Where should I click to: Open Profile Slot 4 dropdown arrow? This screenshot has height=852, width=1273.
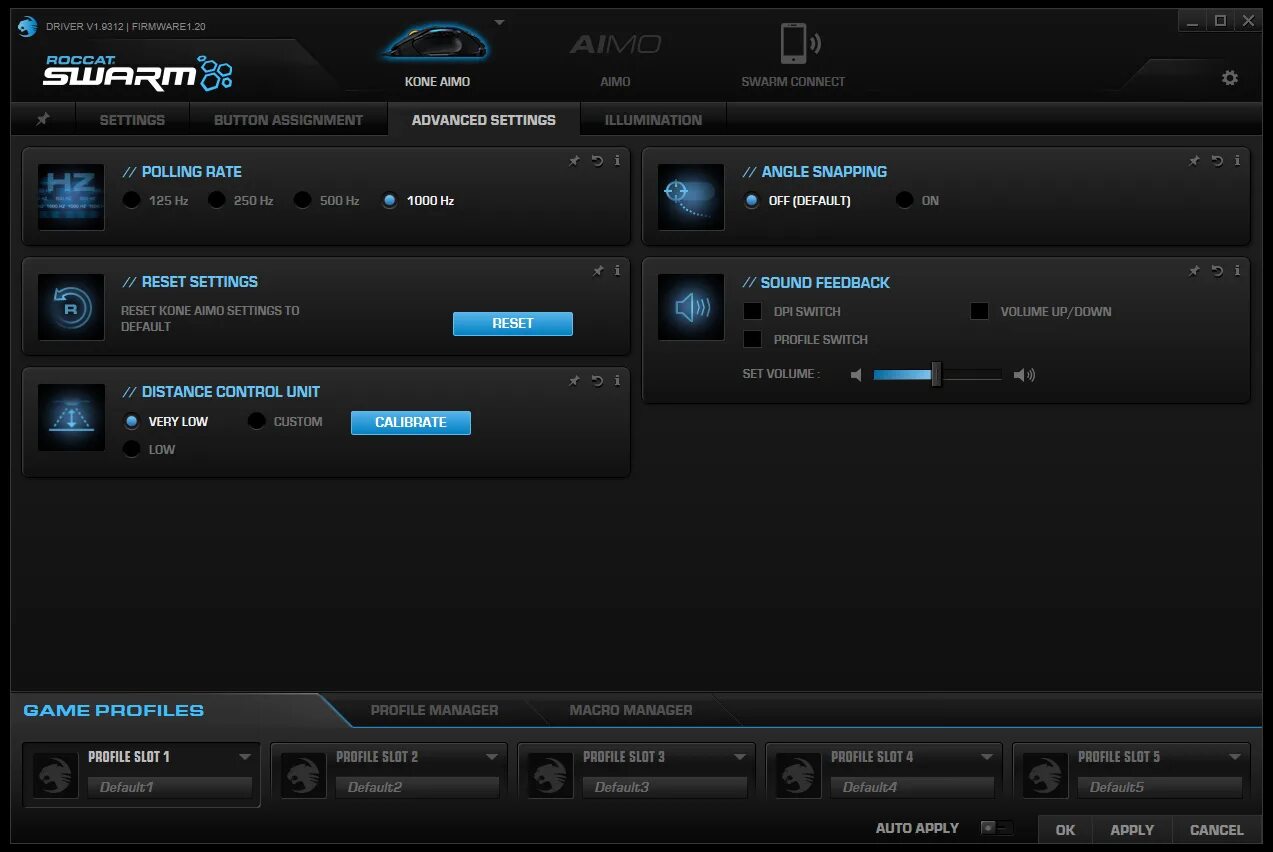click(x=987, y=757)
